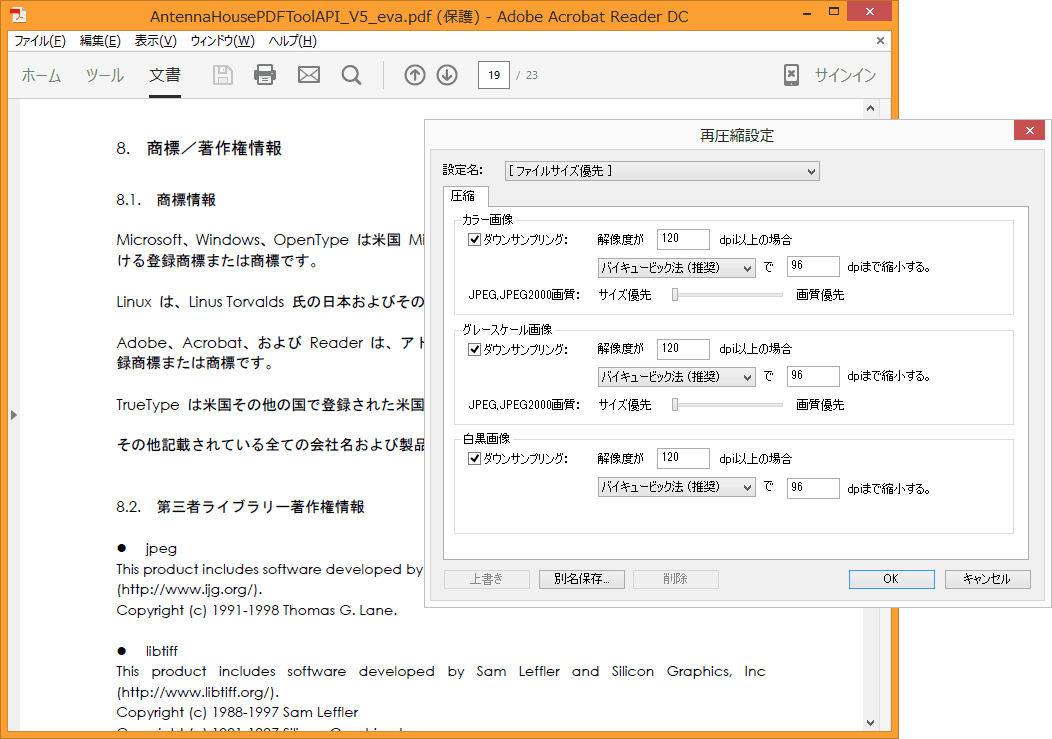Click the キャンセル button

(x=987, y=579)
